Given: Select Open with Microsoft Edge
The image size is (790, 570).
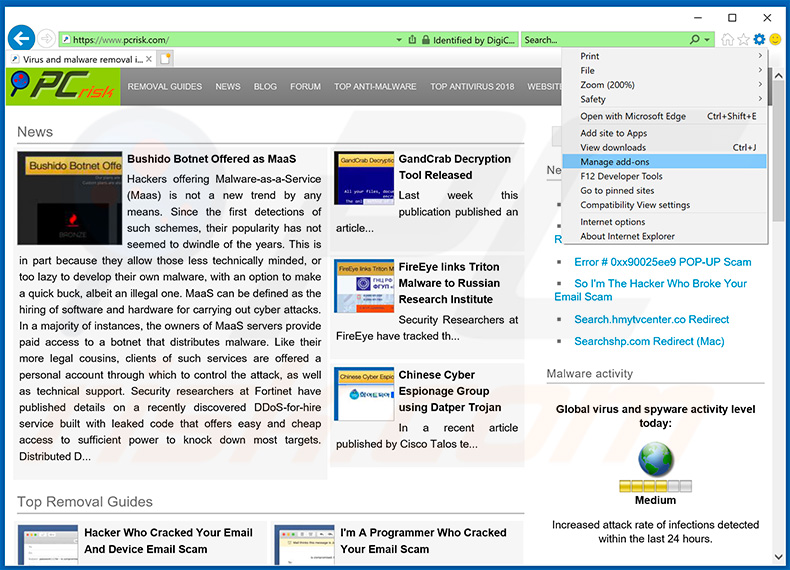Looking at the screenshot, I should click(x=665, y=116).
